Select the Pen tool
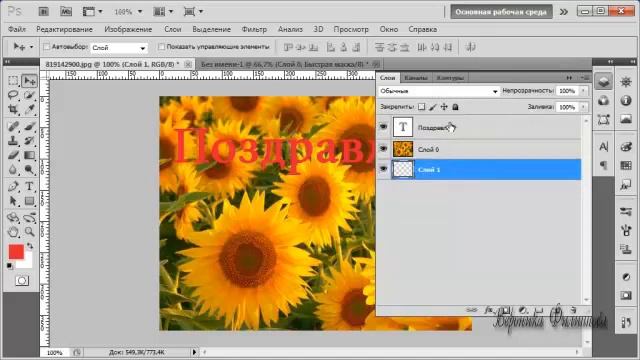640x360 pixels. 13,187
